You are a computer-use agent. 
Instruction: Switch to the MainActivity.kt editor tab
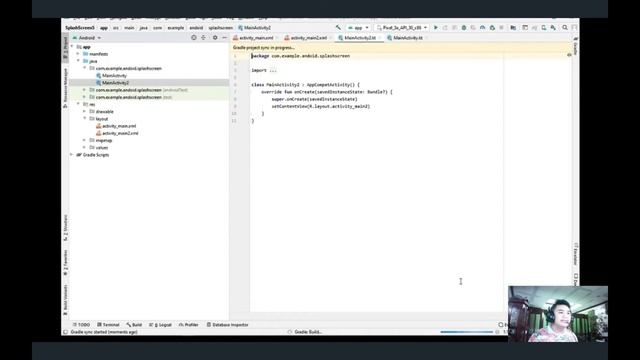tap(407, 38)
